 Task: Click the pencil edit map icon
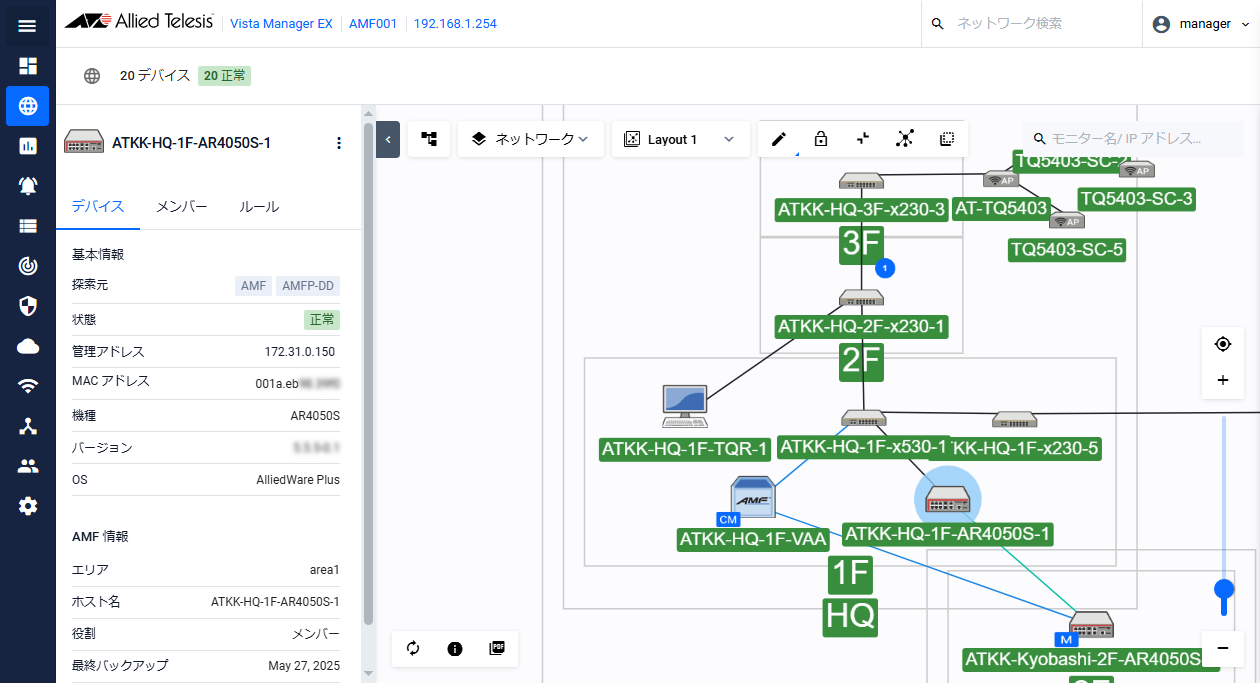(779, 139)
